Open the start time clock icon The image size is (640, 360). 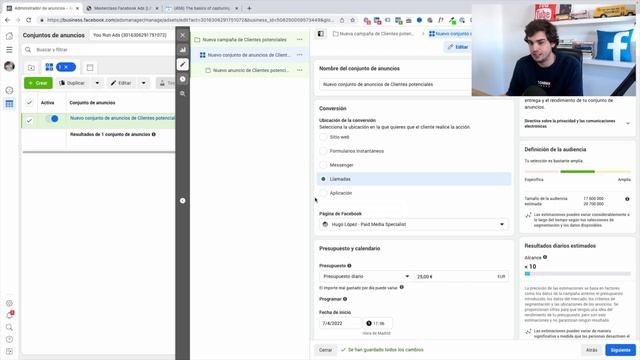point(369,323)
